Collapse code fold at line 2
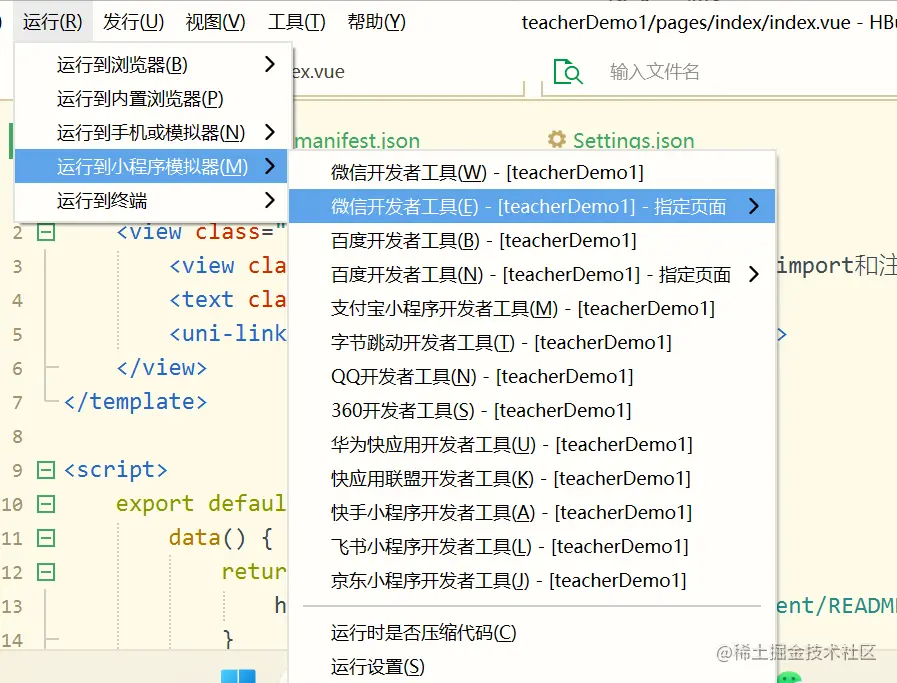 pos(46,232)
